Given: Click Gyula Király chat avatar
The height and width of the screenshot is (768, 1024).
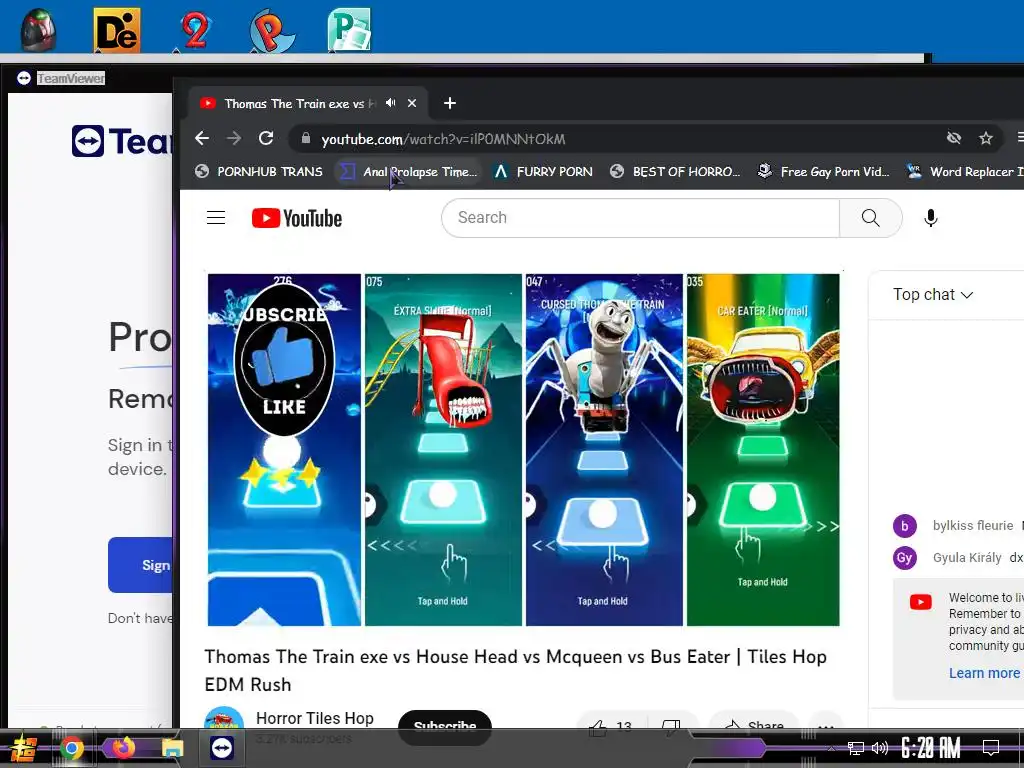Looking at the screenshot, I should [x=904, y=558].
